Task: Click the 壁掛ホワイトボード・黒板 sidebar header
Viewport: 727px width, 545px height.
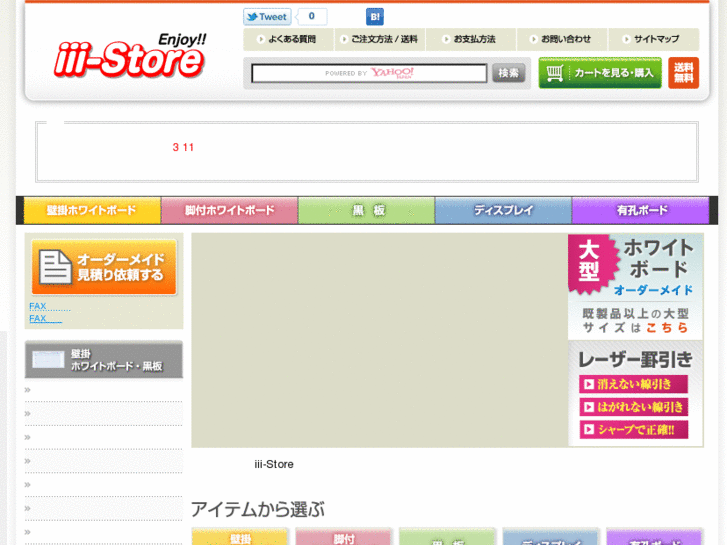Action: click(x=104, y=359)
